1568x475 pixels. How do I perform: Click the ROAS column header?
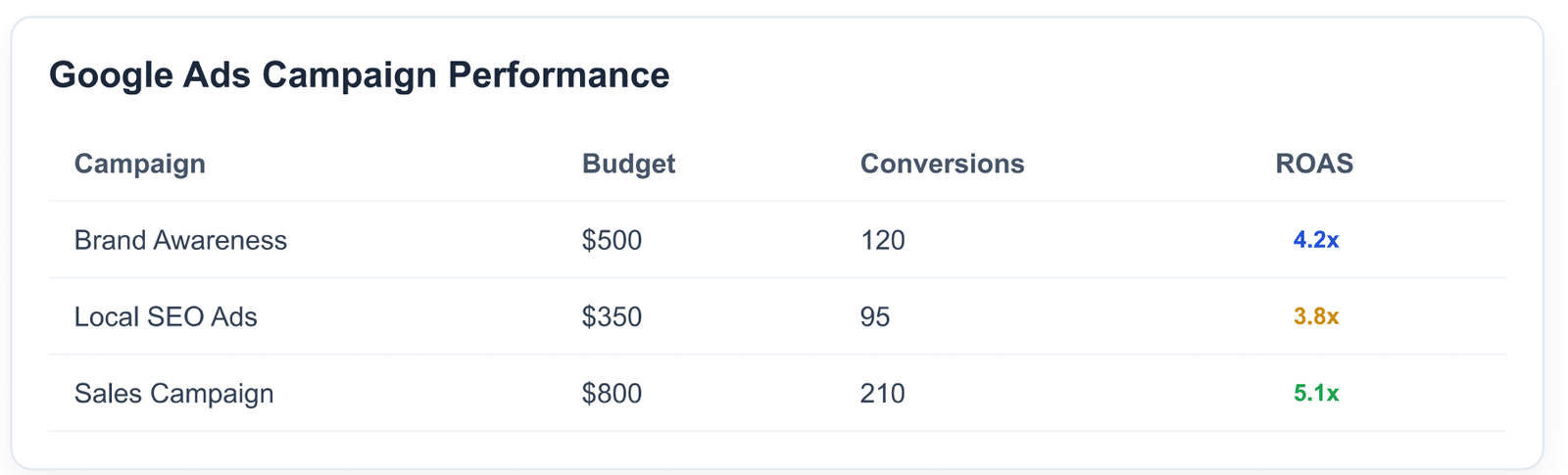point(1314,164)
